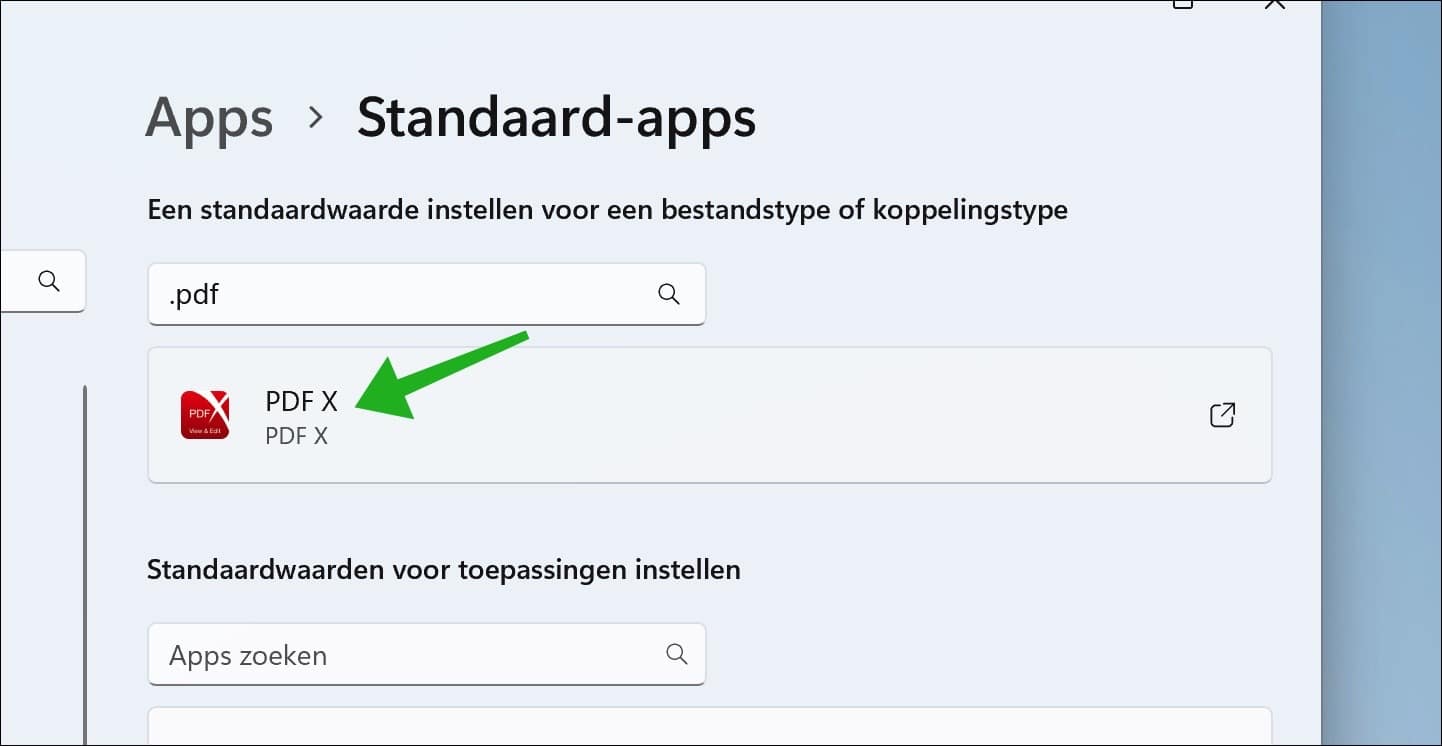Screen dimensions: 1442x746
Task: Select the PDF X subtitle text
Action: (298, 436)
